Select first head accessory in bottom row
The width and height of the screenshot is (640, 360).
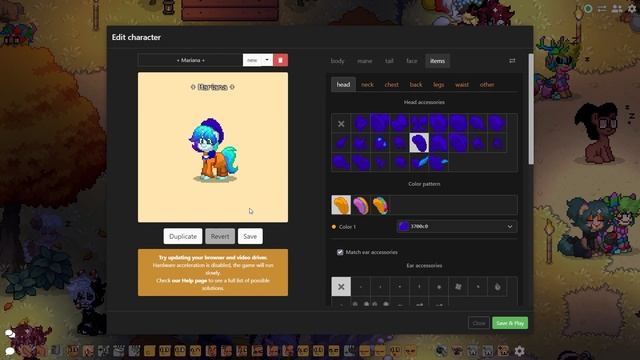tap(341, 162)
